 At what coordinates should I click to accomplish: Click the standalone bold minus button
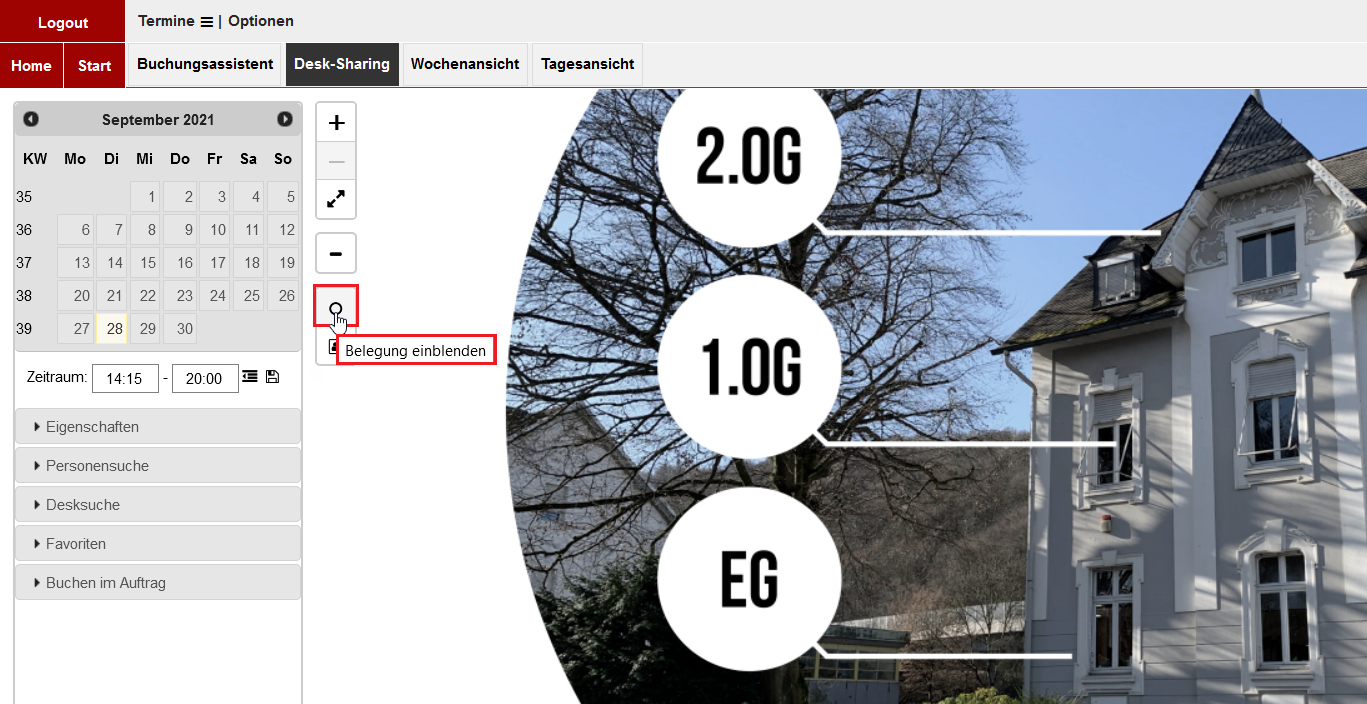point(336,253)
